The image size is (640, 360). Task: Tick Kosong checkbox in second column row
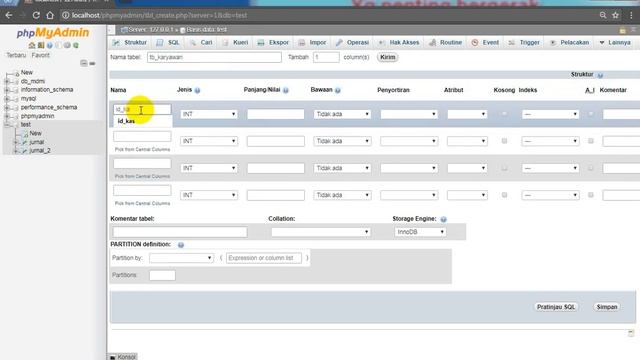[504, 141]
